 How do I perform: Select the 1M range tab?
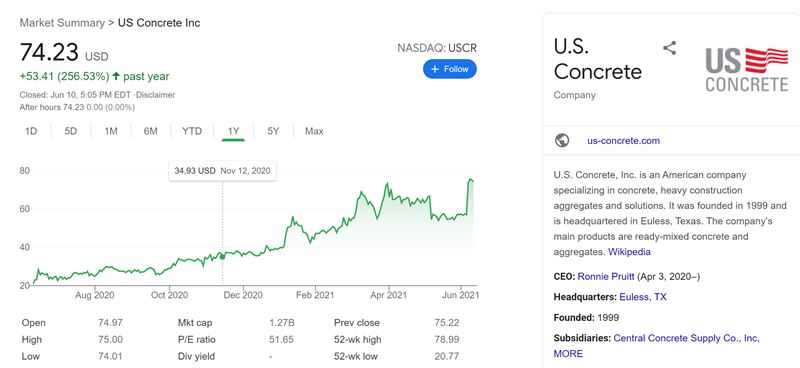click(x=111, y=131)
